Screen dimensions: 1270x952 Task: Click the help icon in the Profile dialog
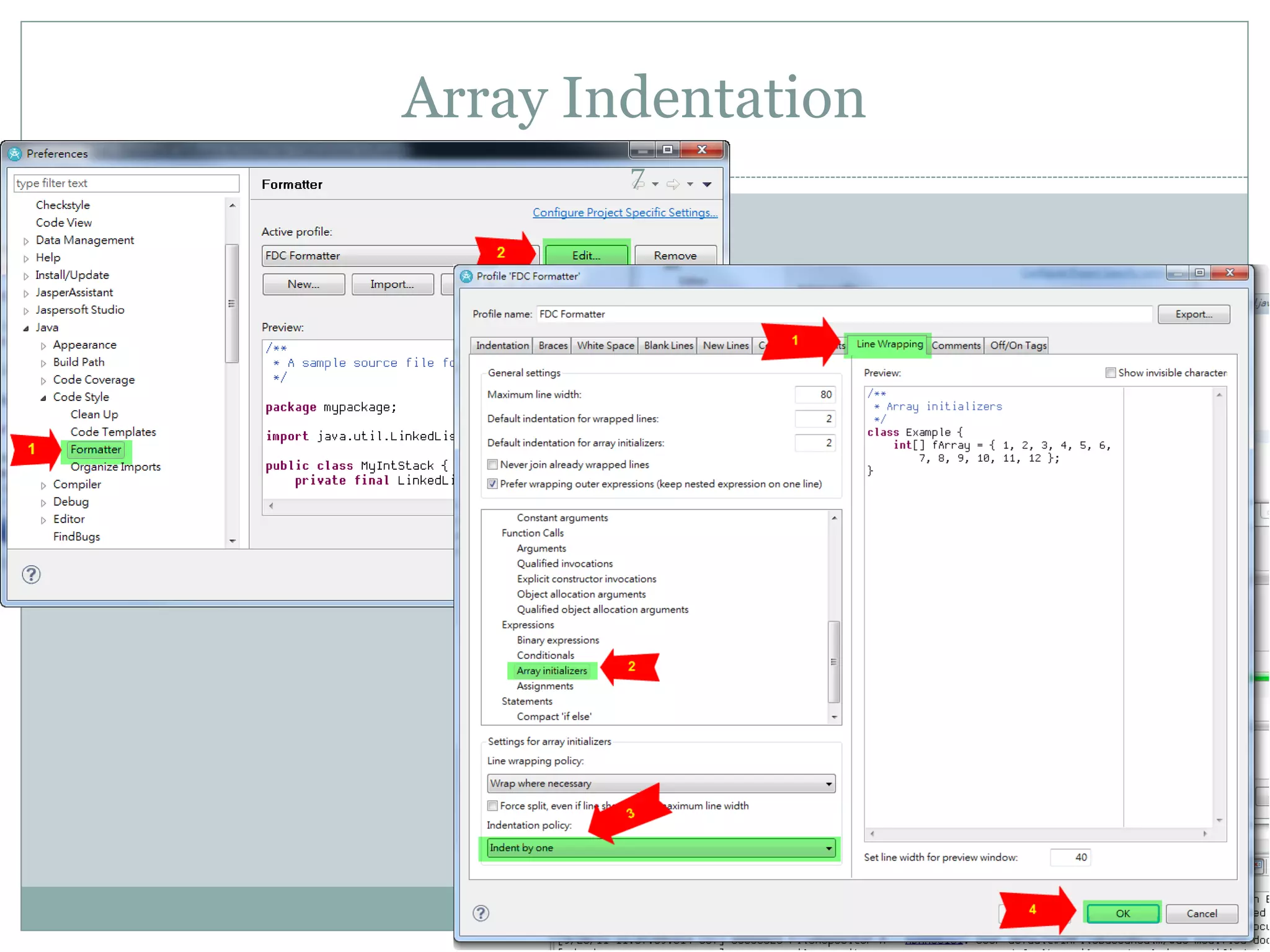click(481, 913)
